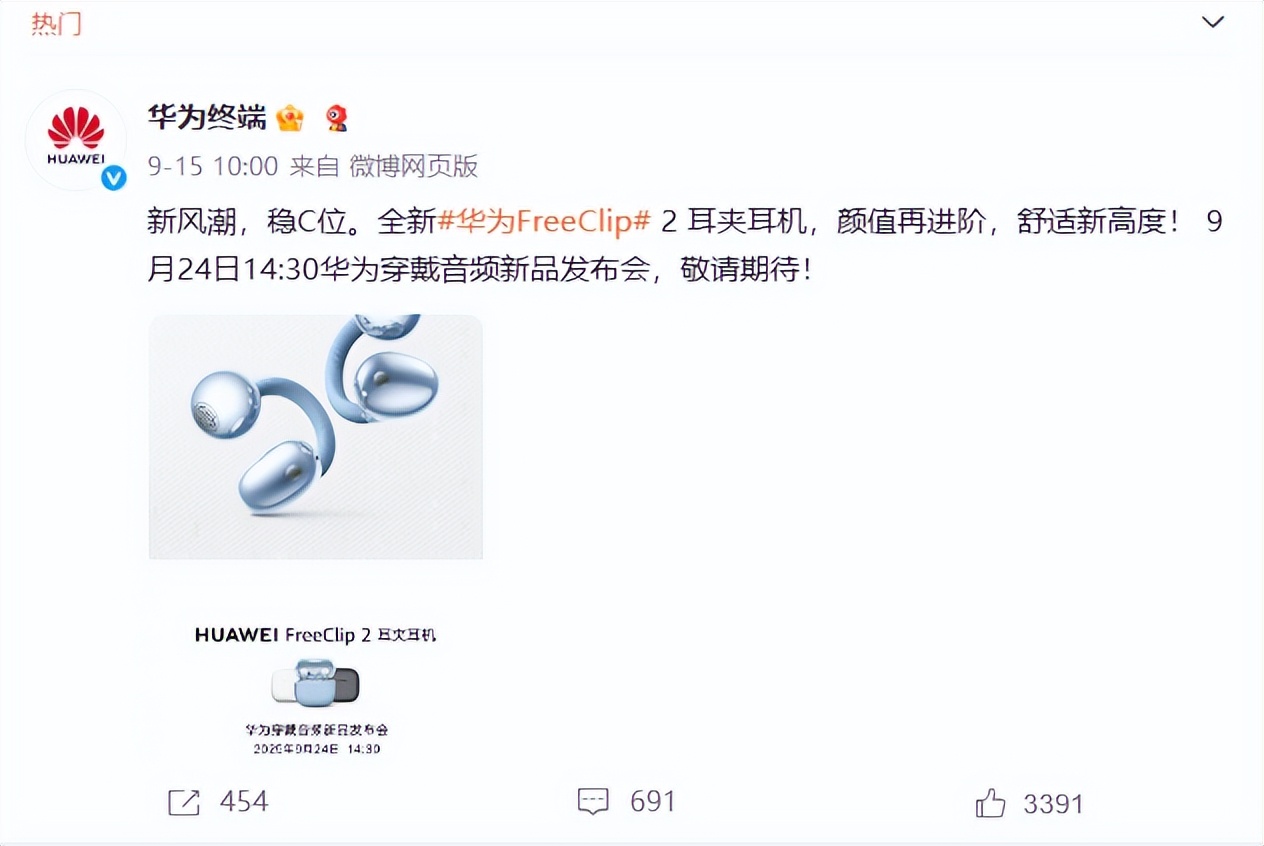This screenshot has width=1264, height=846.
Task: Click the comment count 691
Action: click(653, 802)
